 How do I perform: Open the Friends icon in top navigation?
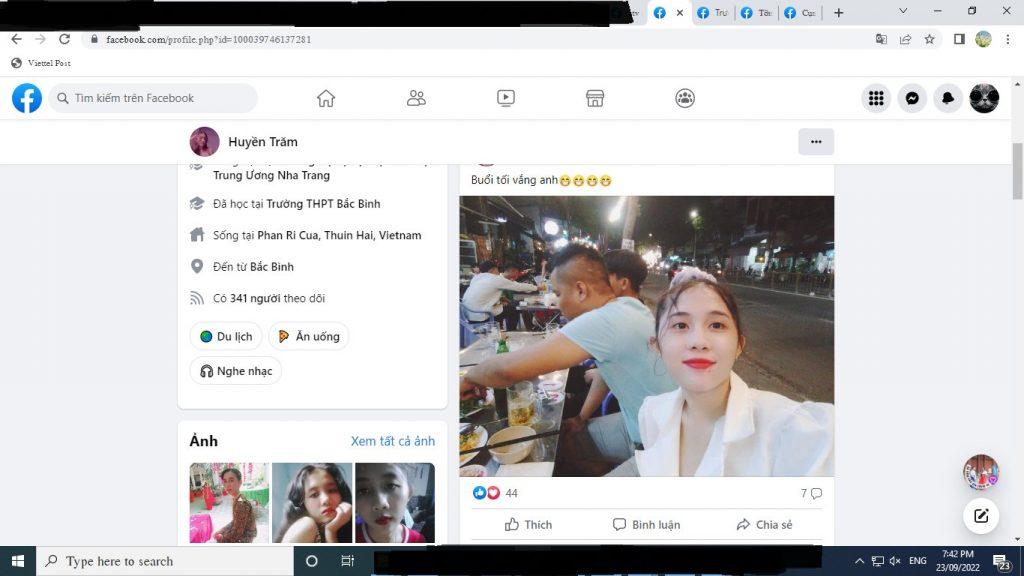coord(416,98)
